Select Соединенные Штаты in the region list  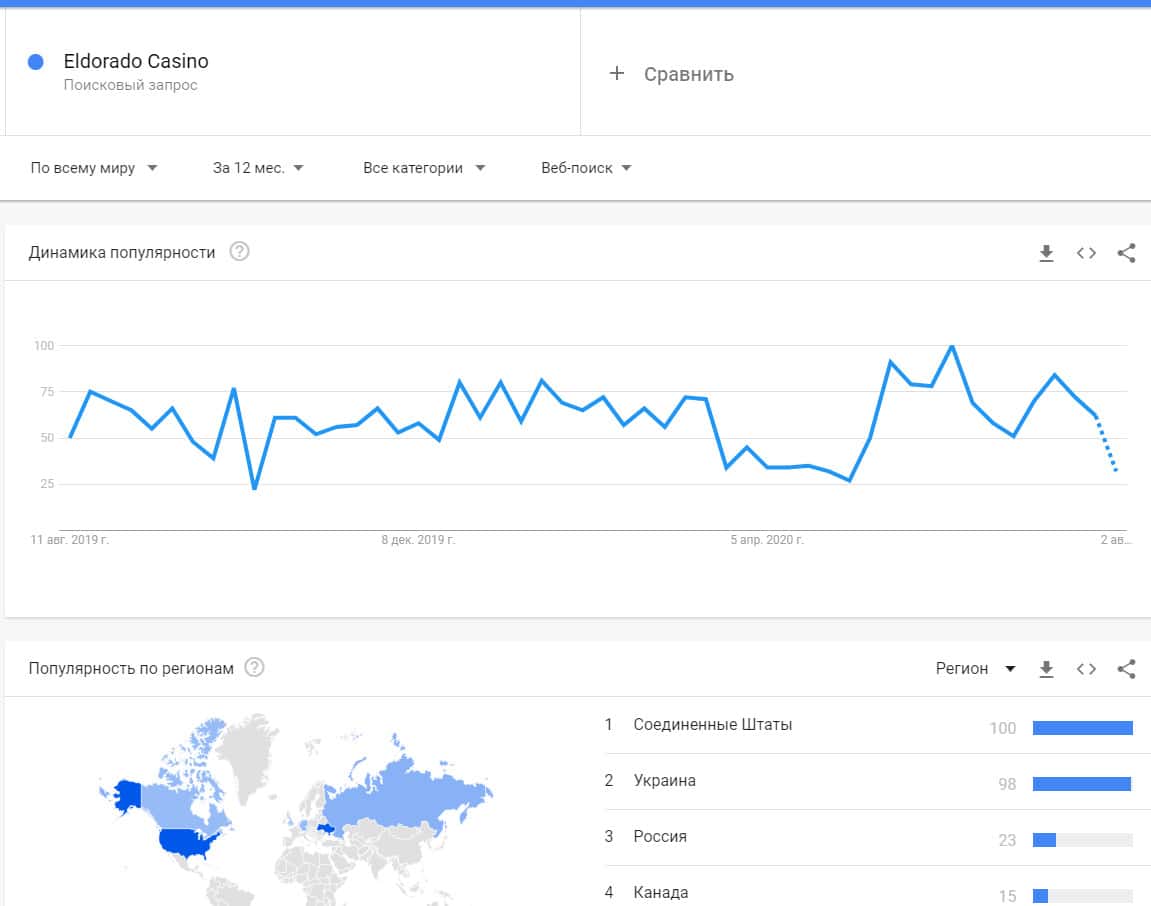(712, 725)
